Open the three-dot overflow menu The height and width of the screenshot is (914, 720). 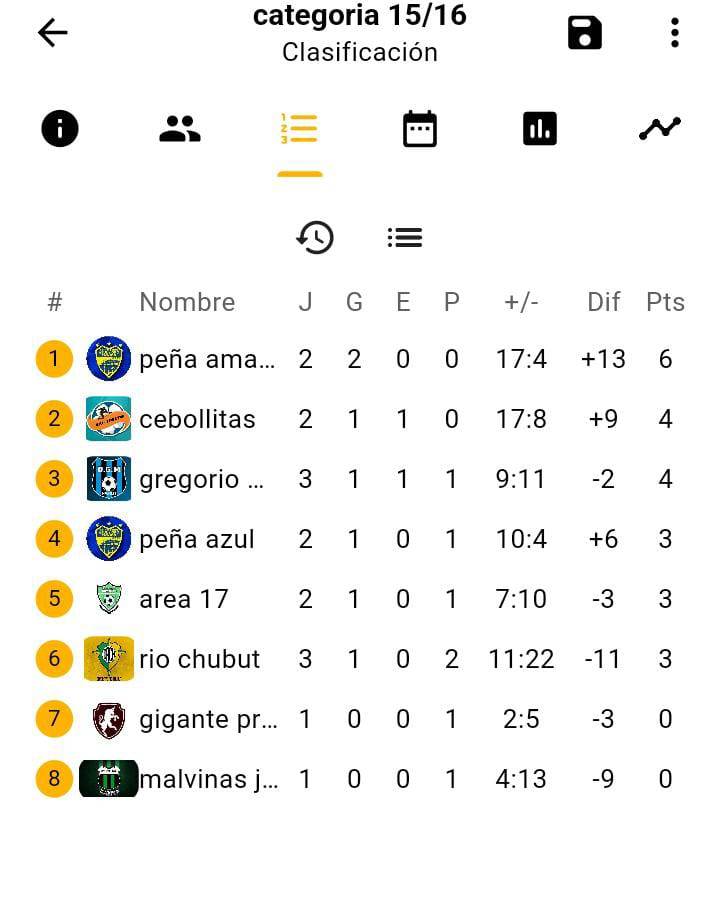675,33
